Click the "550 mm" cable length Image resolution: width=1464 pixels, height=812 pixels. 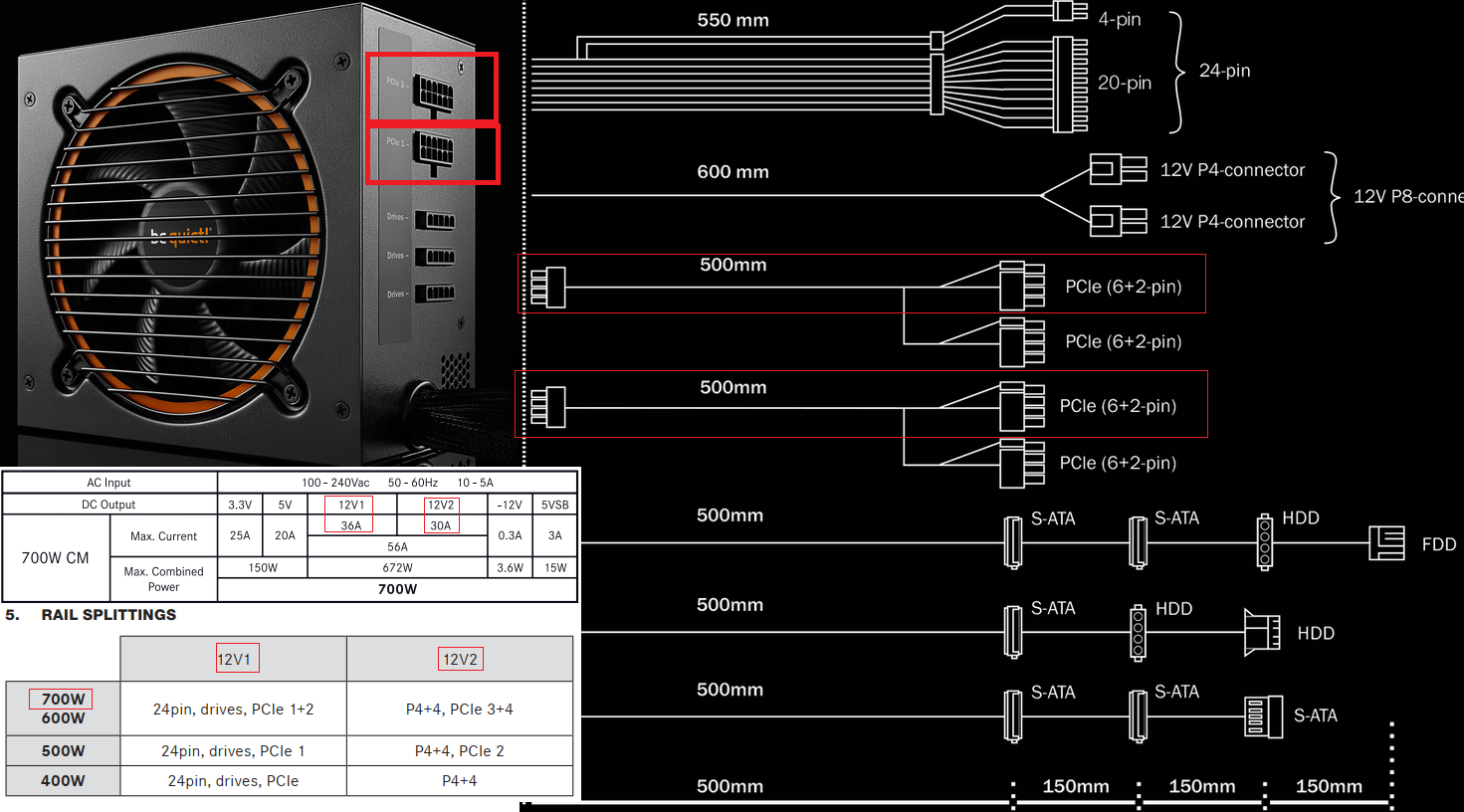pos(732,20)
